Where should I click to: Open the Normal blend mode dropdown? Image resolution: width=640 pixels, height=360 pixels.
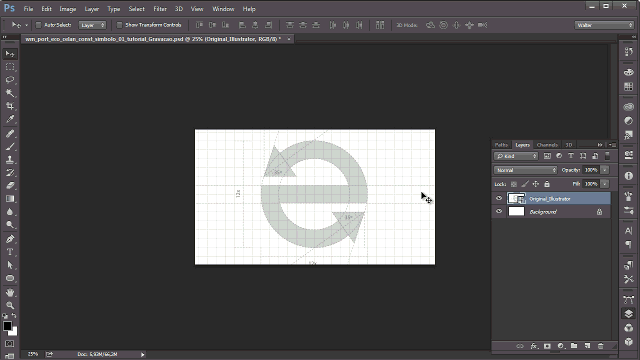pos(525,170)
